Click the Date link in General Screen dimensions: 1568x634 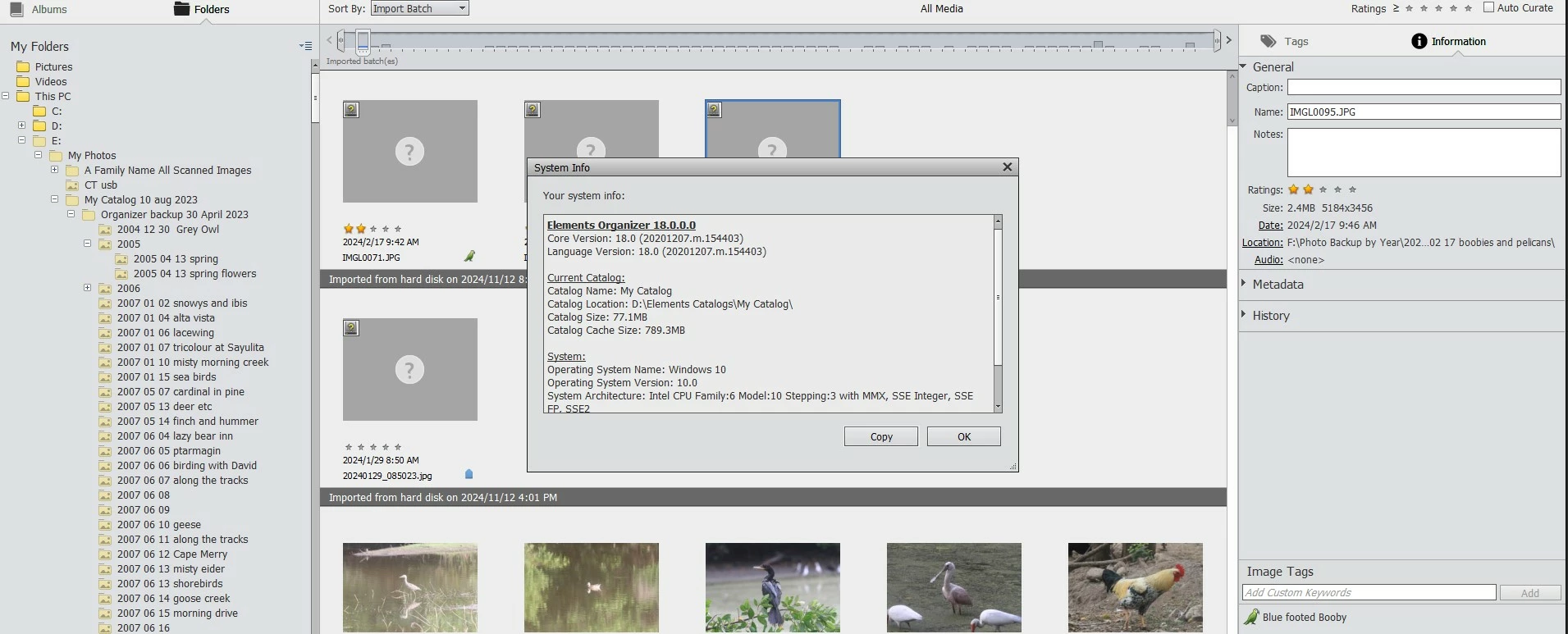point(1270,225)
